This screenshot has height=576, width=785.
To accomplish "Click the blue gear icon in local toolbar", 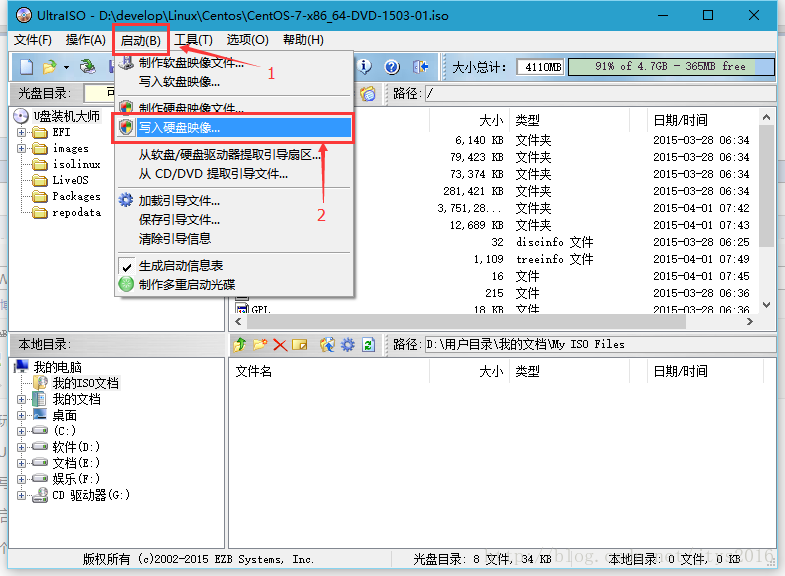I will [x=348, y=344].
